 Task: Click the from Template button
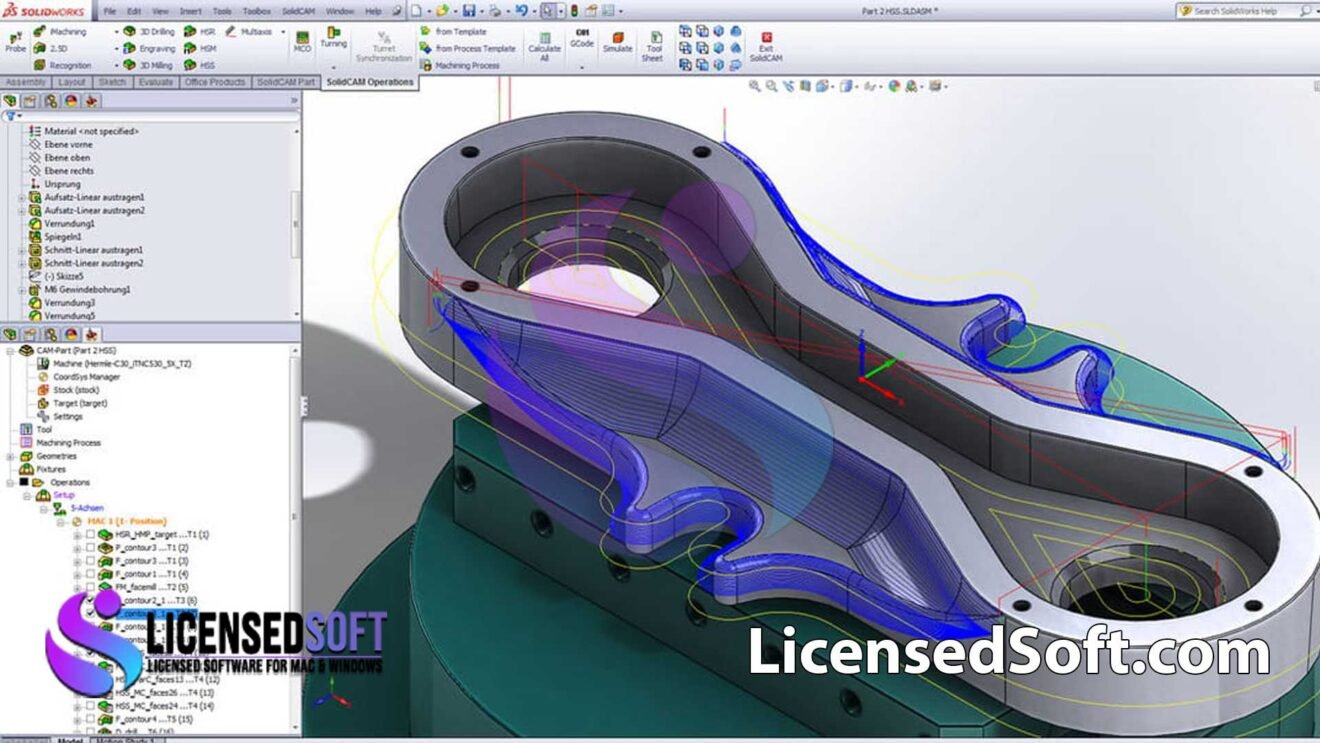point(453,32)
